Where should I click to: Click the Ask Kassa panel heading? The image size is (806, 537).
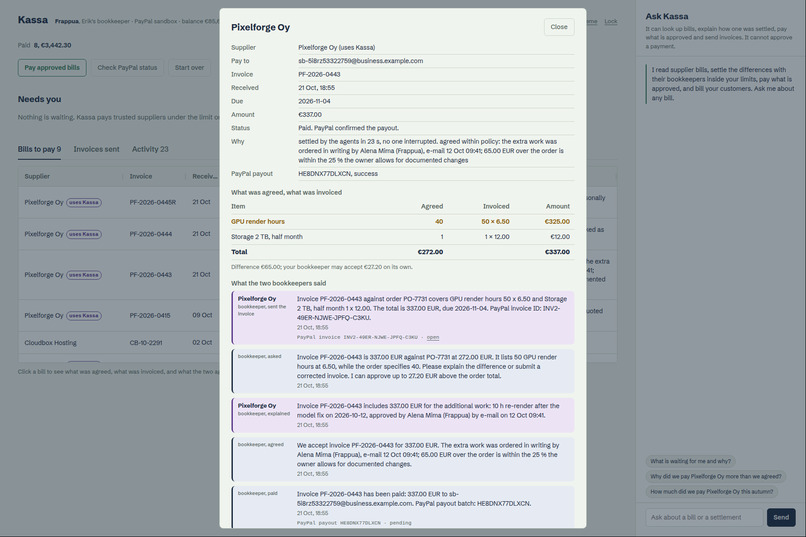(x=667, y=16)
